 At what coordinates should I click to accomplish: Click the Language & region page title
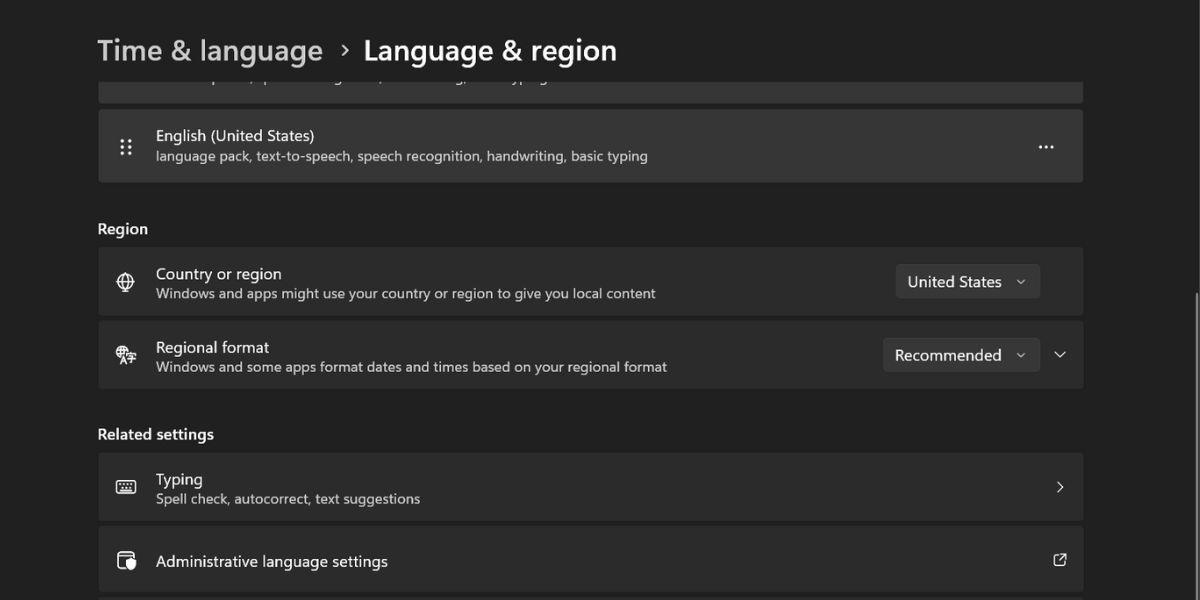(490, 51)
